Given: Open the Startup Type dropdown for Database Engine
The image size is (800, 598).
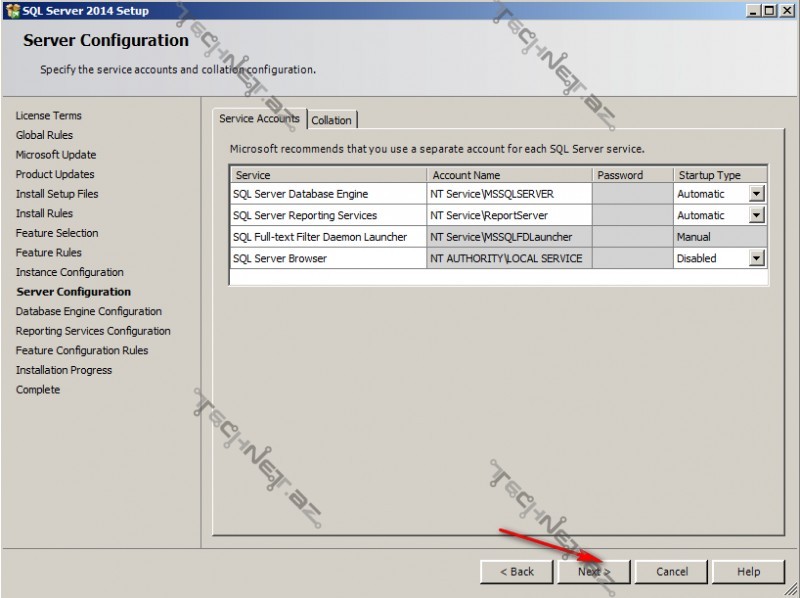Looking at the screenshot, I should (756, 194).
